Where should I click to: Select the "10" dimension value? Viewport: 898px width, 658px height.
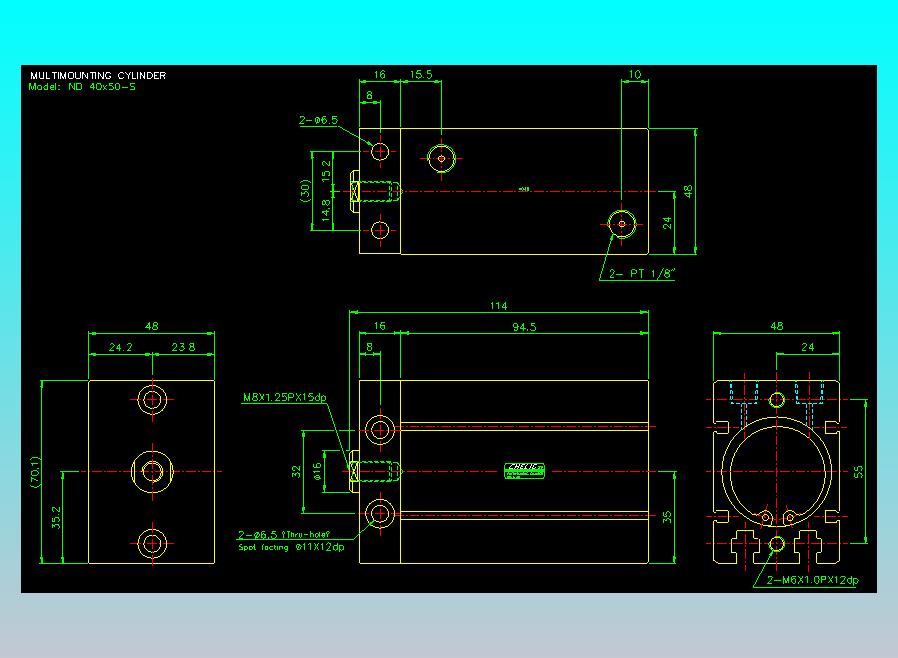(635, 74)
